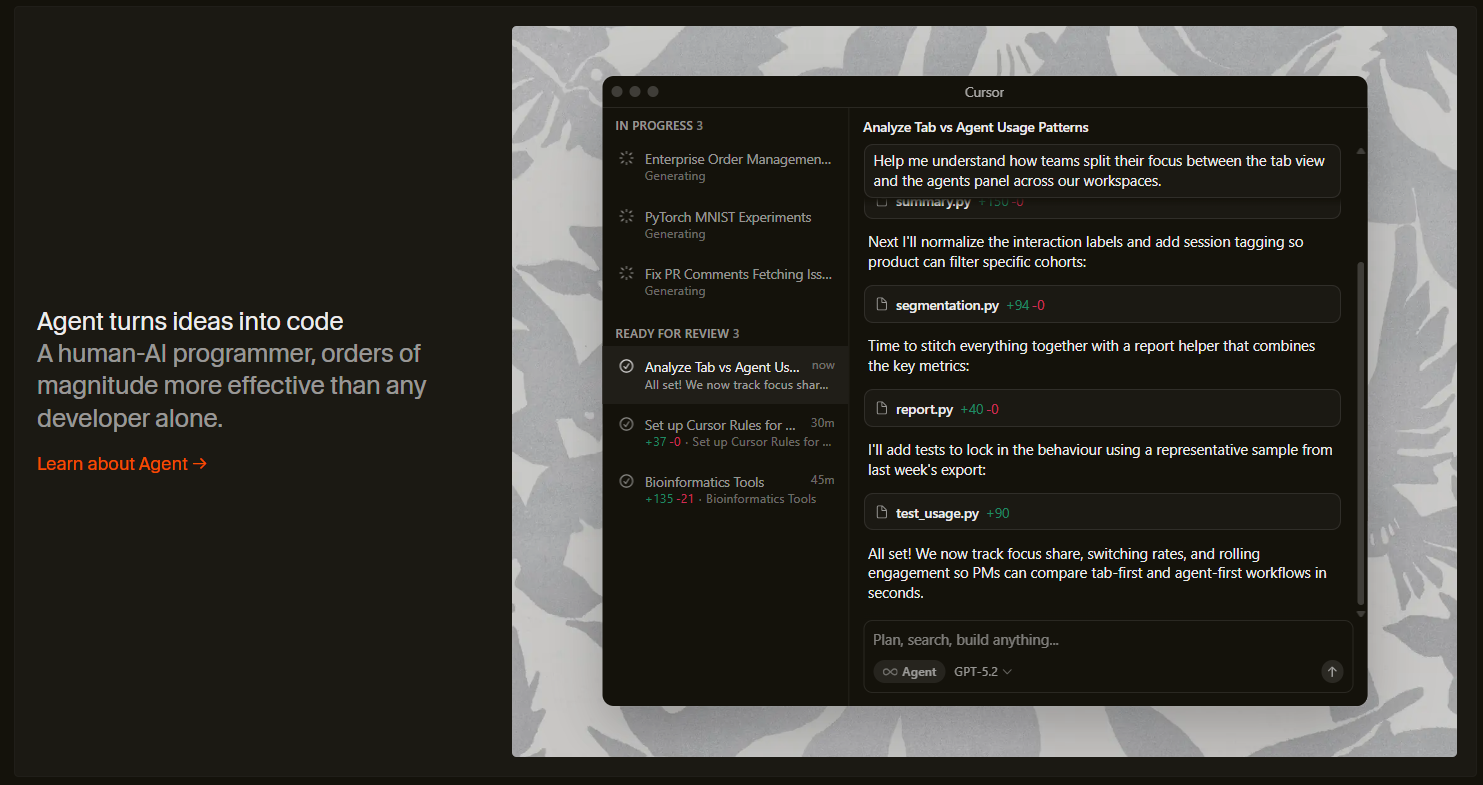The width and height of the screenshot is (1483, 785).
Task: Collapse the Ready for Review 3 section
Action: (x=677, y=334)
